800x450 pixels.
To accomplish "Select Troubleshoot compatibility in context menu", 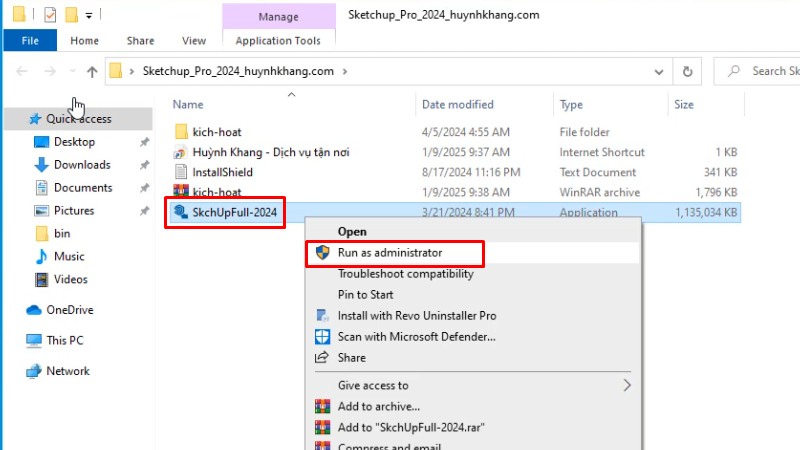I will (405, 274).
